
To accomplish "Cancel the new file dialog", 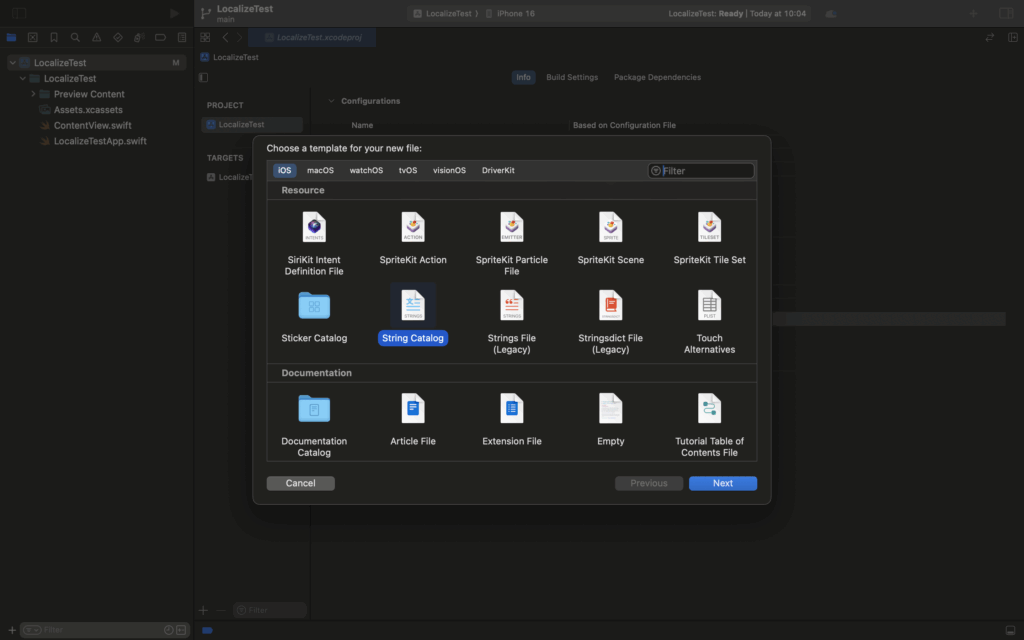I will [x=300, y=483].
